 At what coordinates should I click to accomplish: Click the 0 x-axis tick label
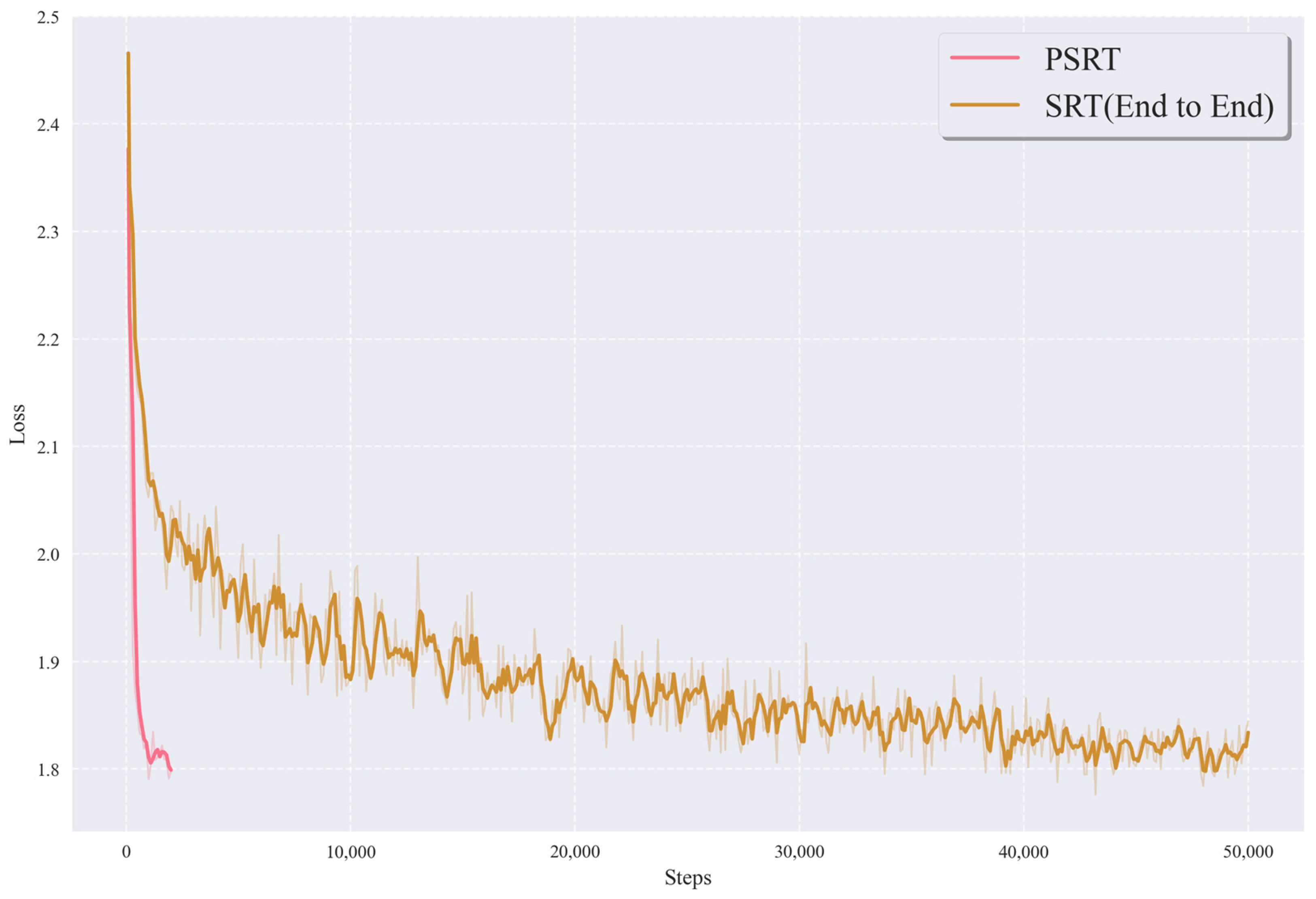click(126, 852)
